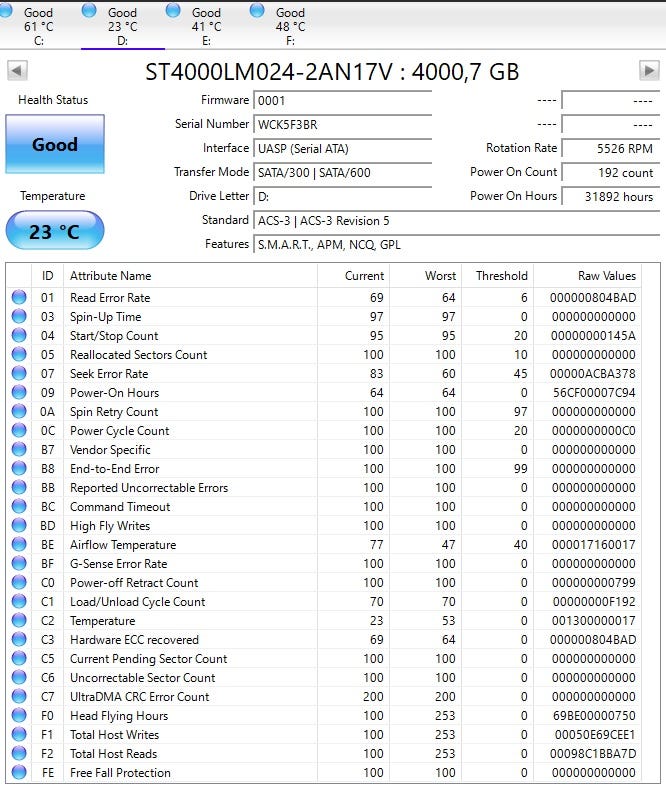Click status icon for High Fly Writes
Image resolution: width=666 pixels, height=790 pixels.
point(19,525)
